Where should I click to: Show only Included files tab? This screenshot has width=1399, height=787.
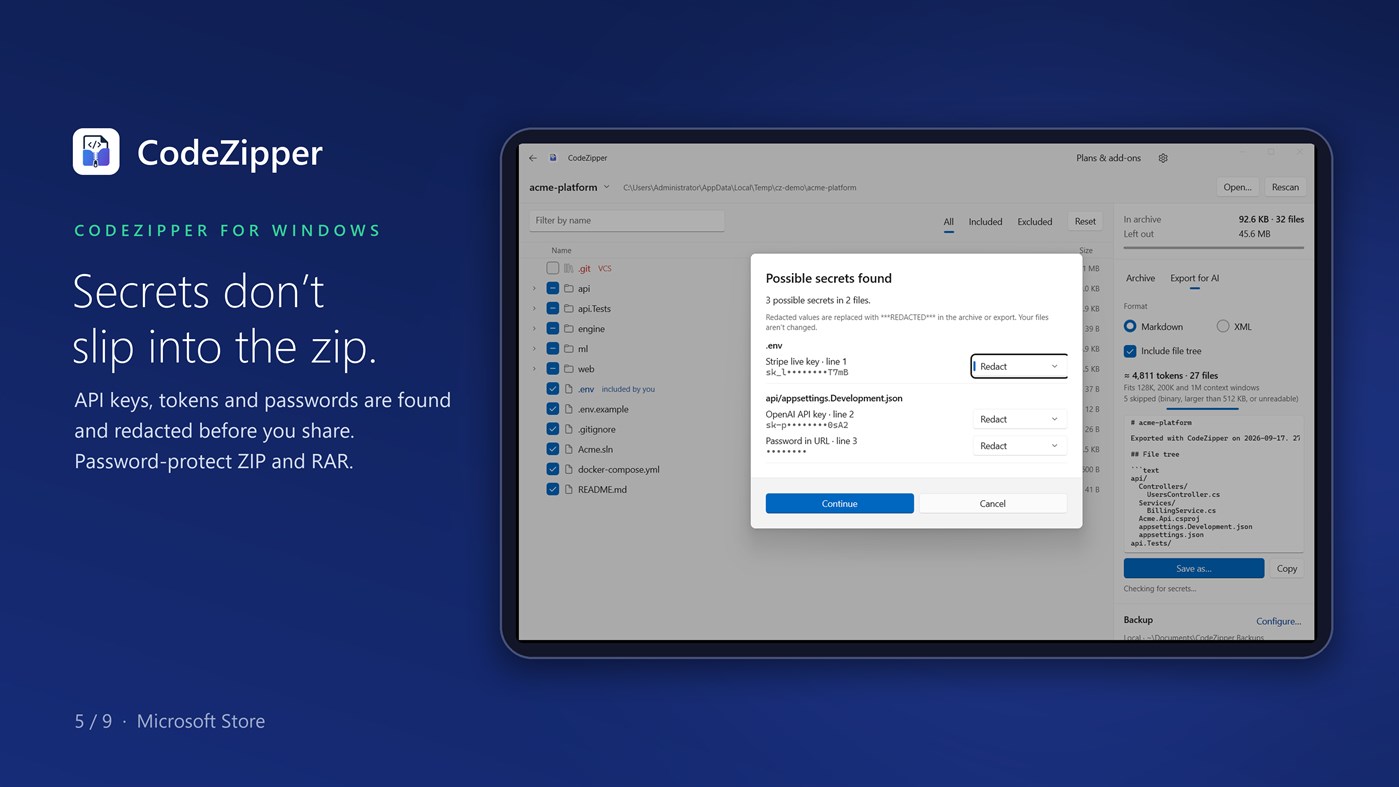(x=985, y=222)
